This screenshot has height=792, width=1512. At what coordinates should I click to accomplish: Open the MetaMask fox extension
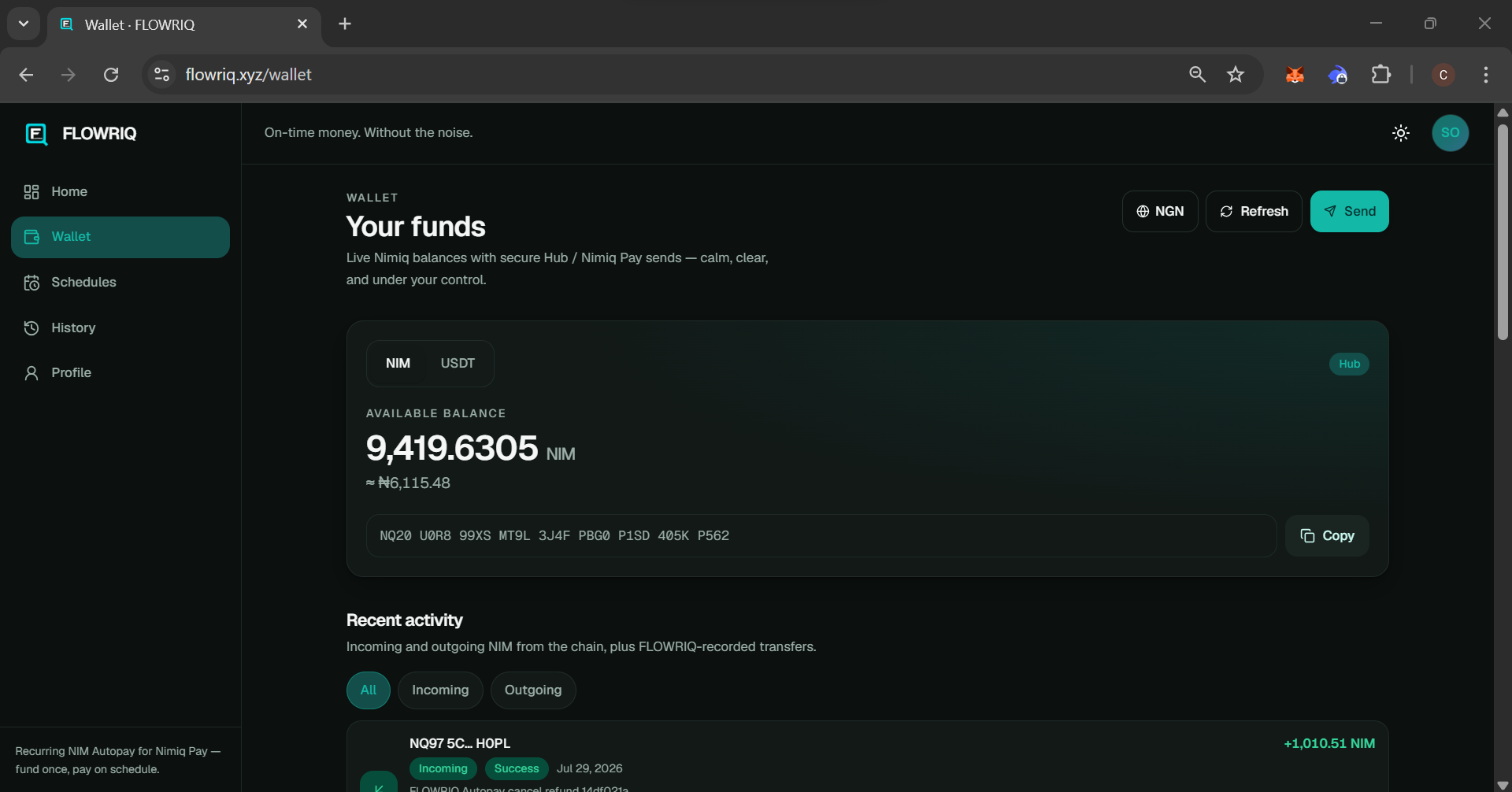(1295, 75)
